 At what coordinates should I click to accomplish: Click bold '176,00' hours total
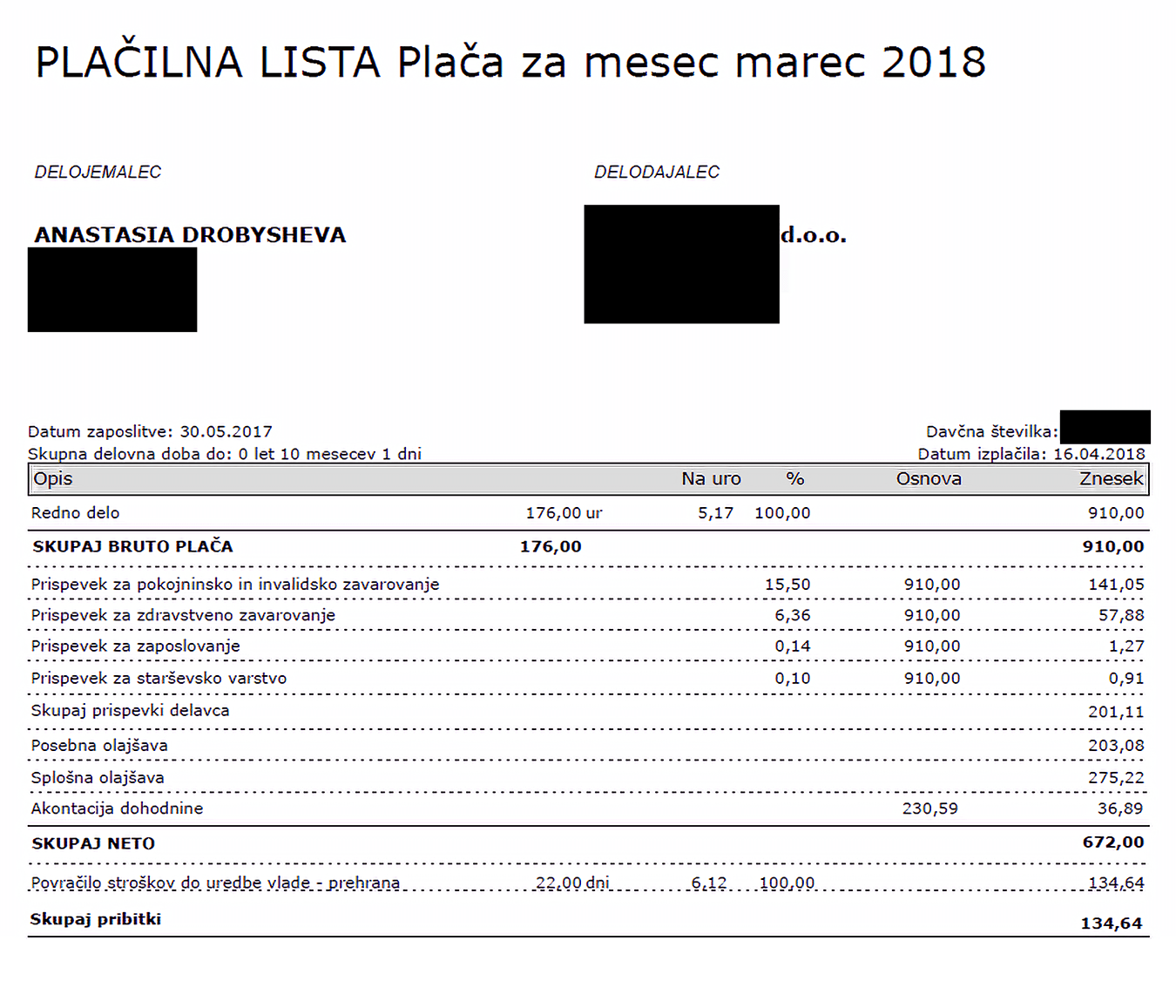pyautogui.click(x=551, y=546)
